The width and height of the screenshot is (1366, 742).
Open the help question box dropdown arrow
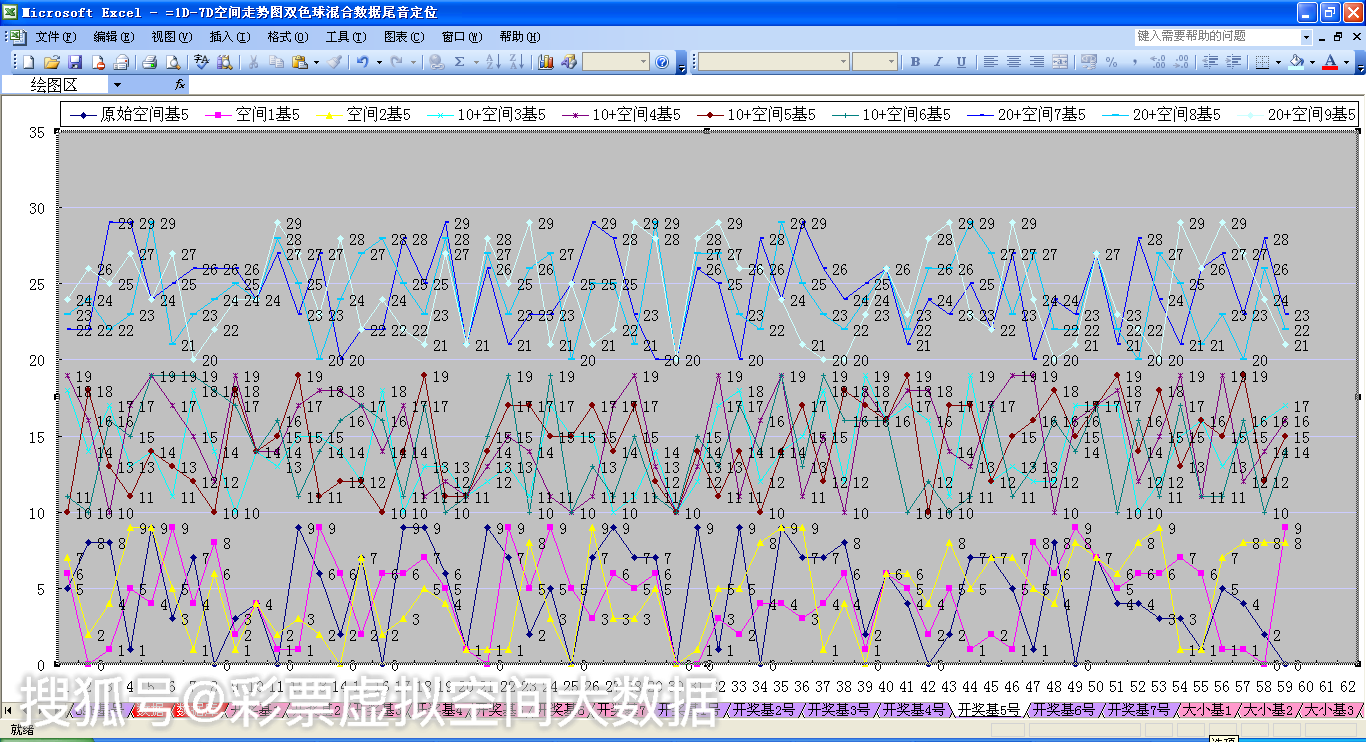1306,37
